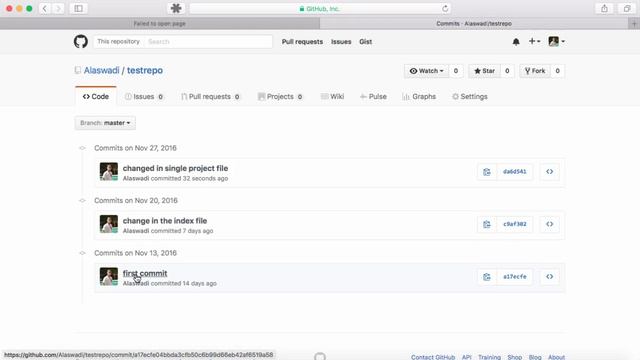Switch to 'Commits · Alaswadi/testrepo' tab
The width and height of the screenshot is (640, 360).
click(x=474, y=24)
